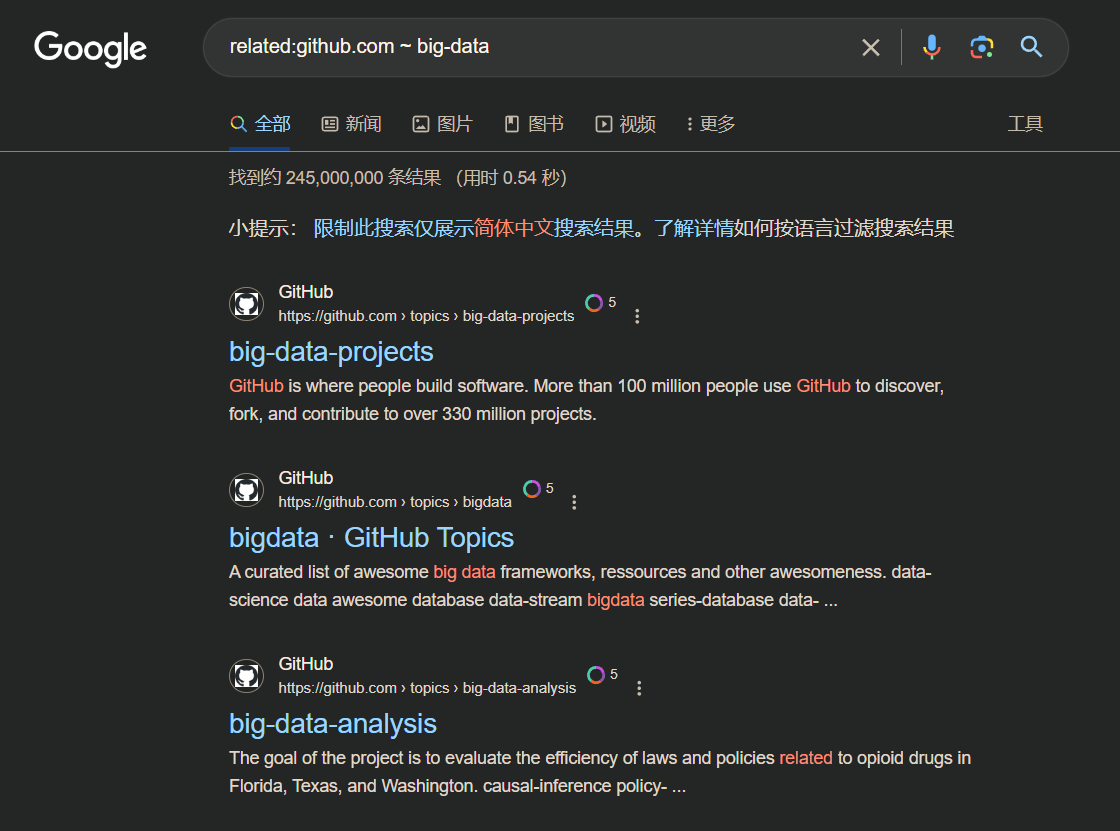Click GitHub favicon of bigdata result

[246, 490]
